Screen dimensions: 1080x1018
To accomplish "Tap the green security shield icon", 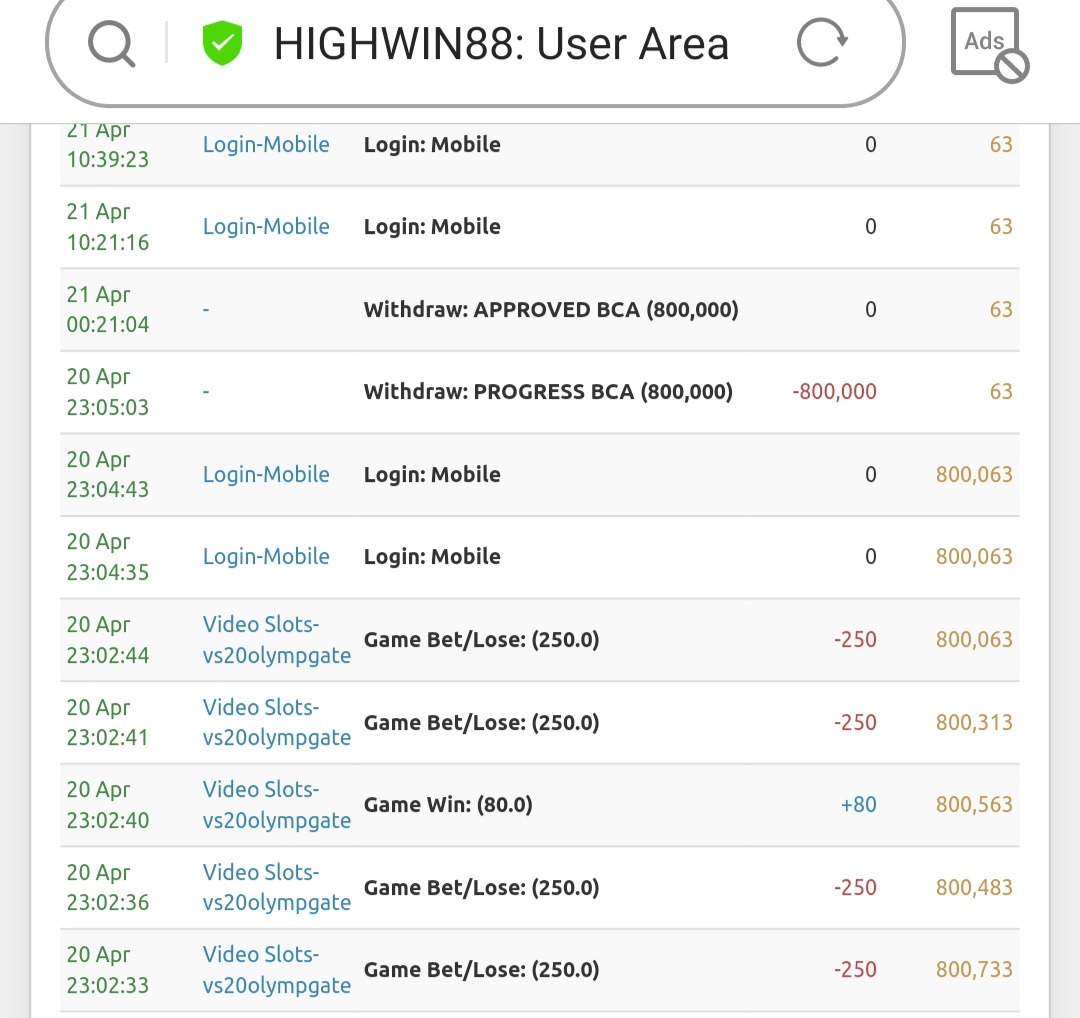I will point(221,44).
